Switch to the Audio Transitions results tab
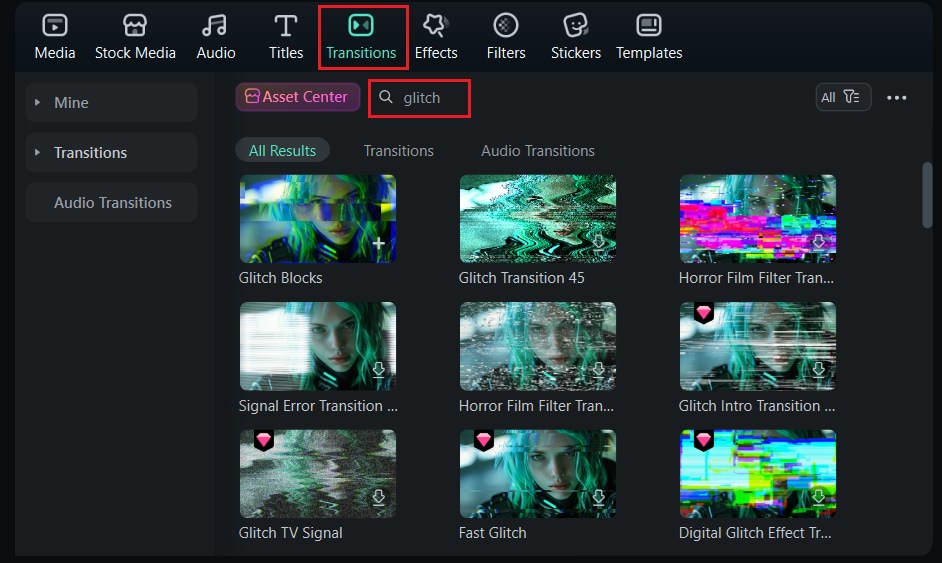The image size is (942, 563). click(538, 150)
